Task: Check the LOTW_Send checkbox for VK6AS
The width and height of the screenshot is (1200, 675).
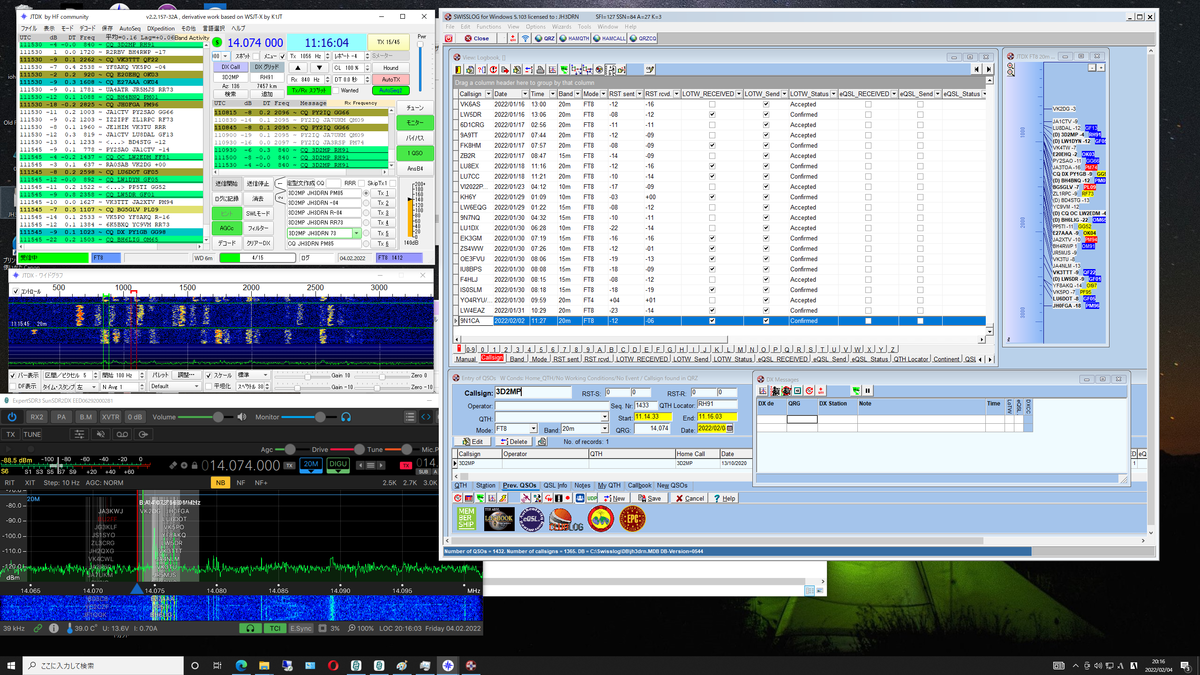Action: 765,105
